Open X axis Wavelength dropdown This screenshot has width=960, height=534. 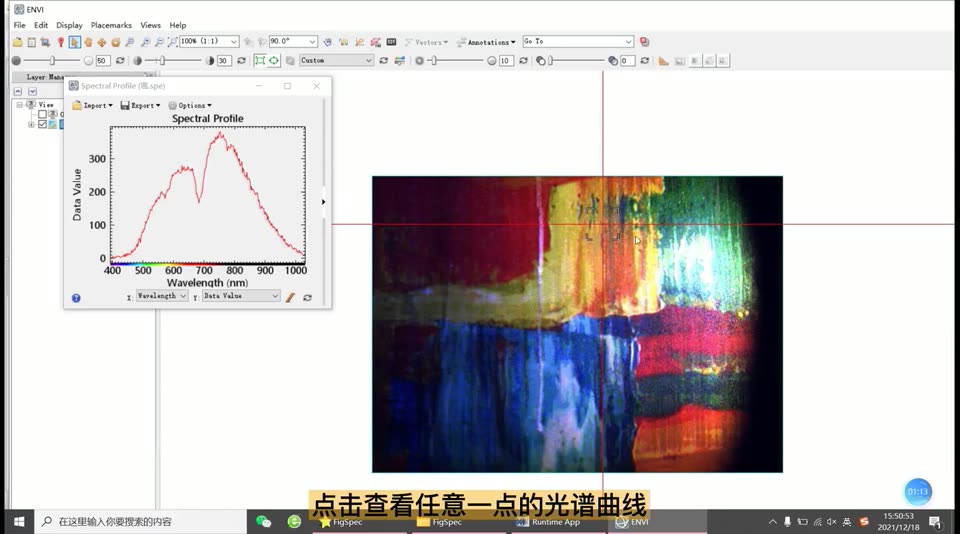click(x=162, y=296)
